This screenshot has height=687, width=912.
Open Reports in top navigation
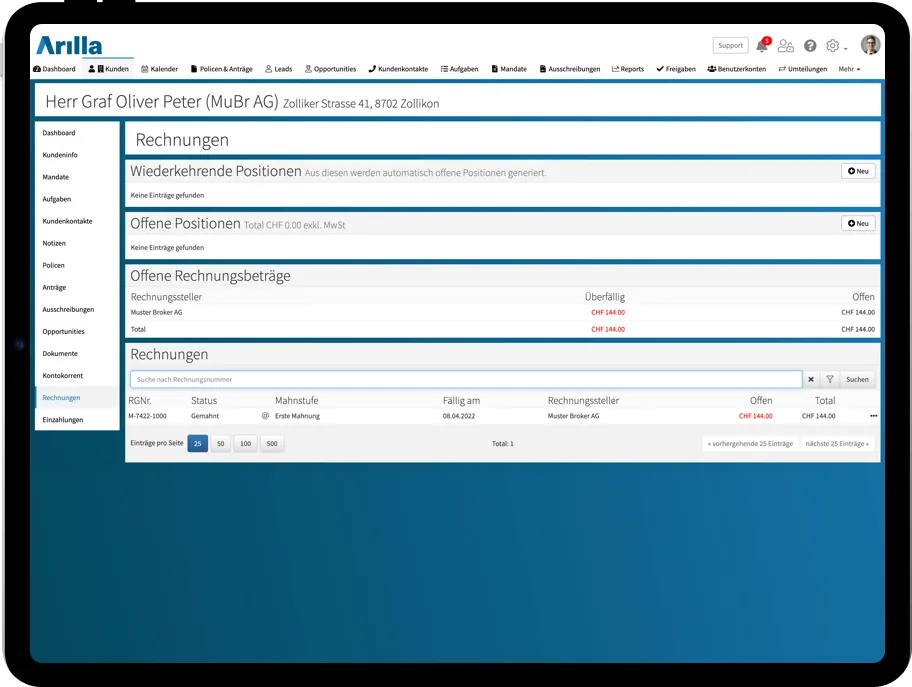tap(628, 69)
